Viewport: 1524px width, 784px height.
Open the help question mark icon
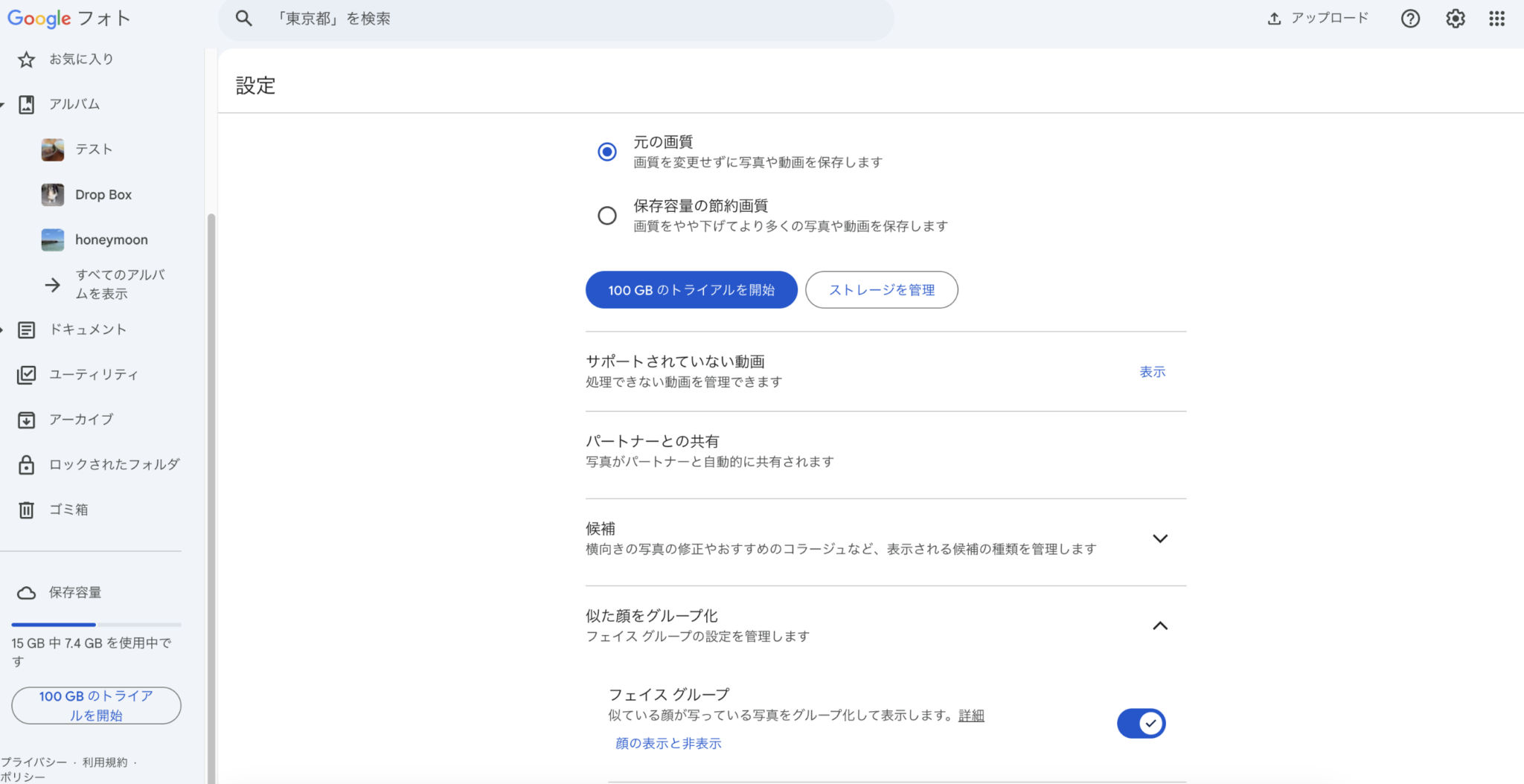1410,19
